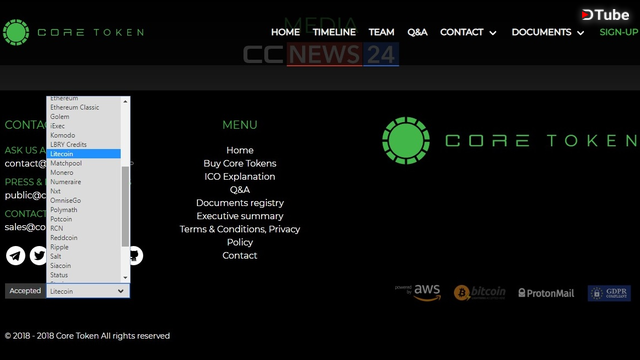Viewport: 640px width, 360px height.
Task: Open the Telegram social icon
Action: pyautogui.click(x=16, y=256)
